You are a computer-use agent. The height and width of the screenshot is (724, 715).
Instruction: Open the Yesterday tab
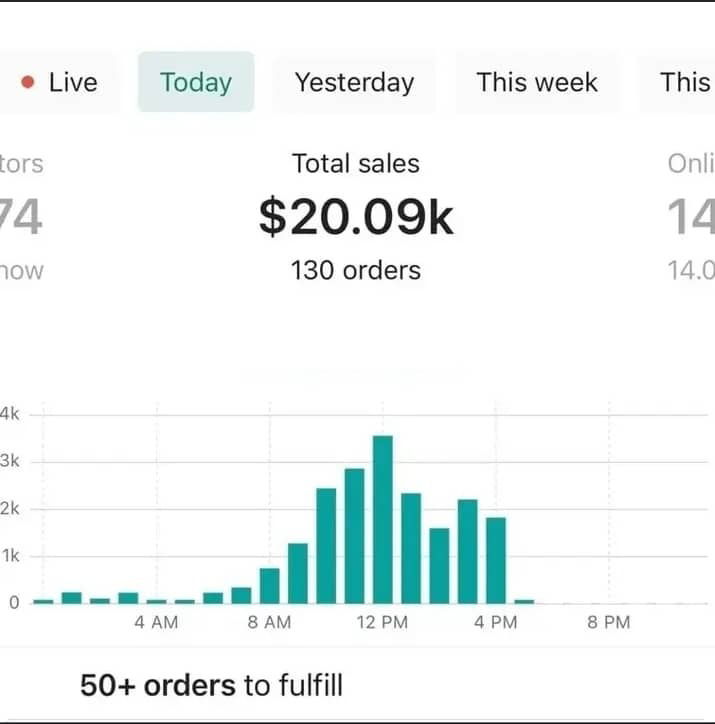[354, 82]
